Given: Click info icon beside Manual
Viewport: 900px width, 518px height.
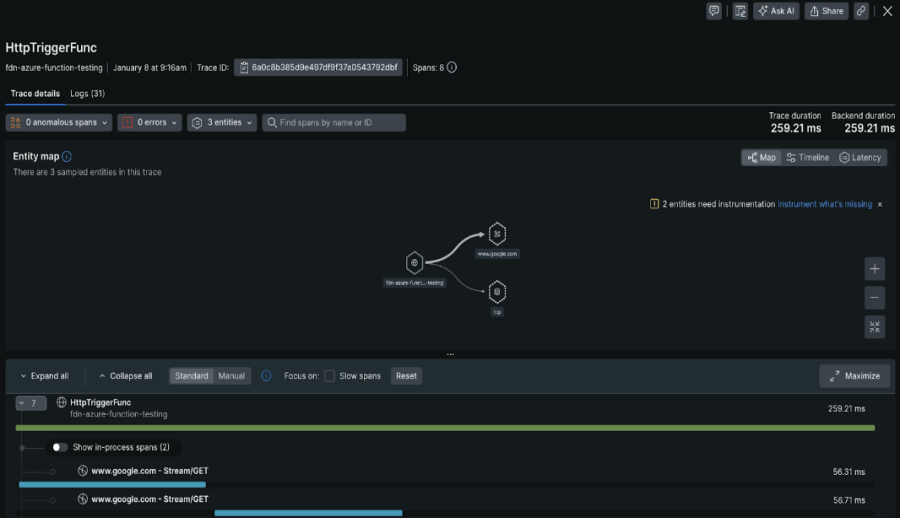Looking at the screenshot, I should 266,376.
